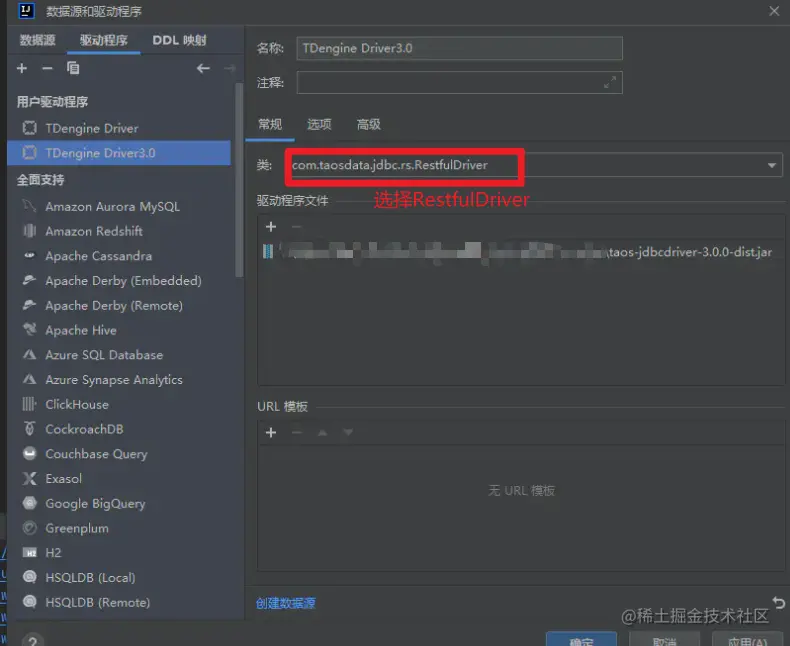
Task: Open the 选项 tab
Action: (319, 124)
